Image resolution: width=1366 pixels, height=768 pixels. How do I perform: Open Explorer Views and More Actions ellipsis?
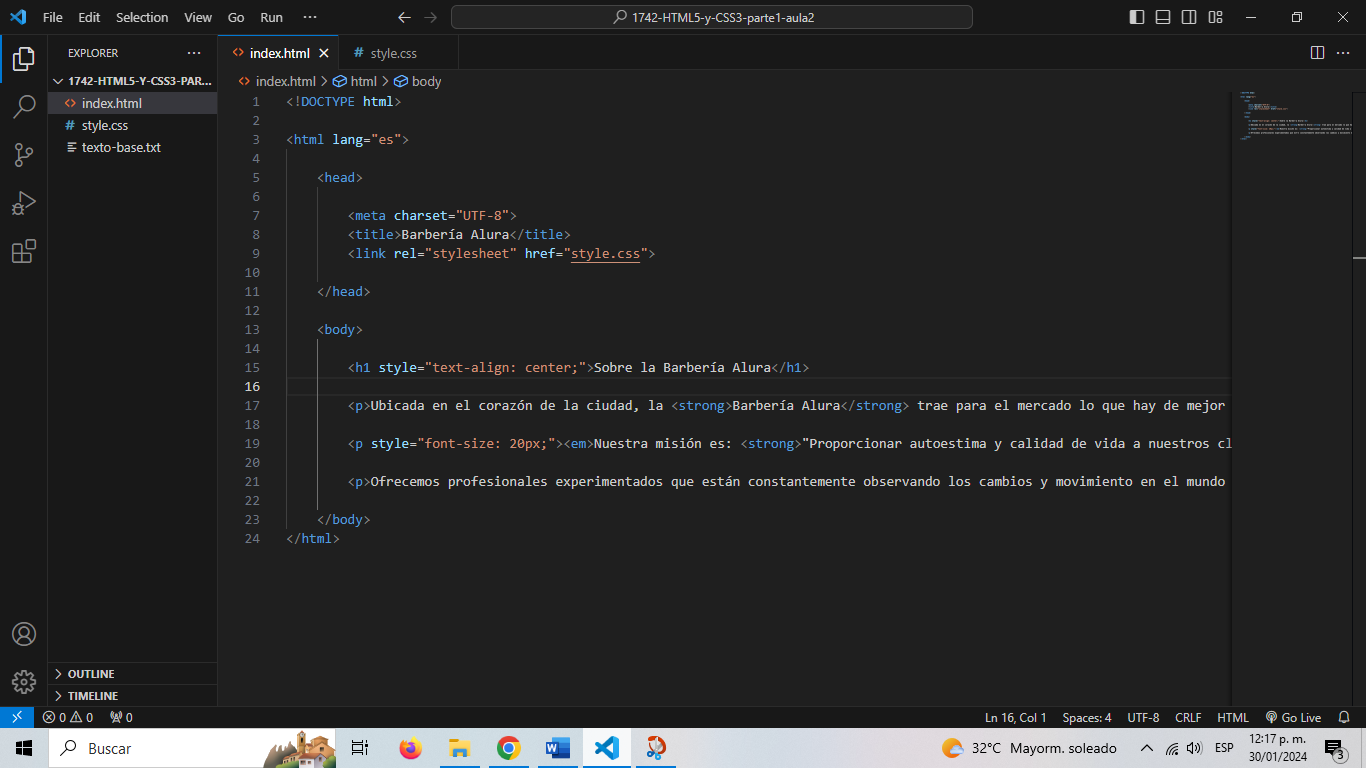pyautogui.click(x=194, y=53)
